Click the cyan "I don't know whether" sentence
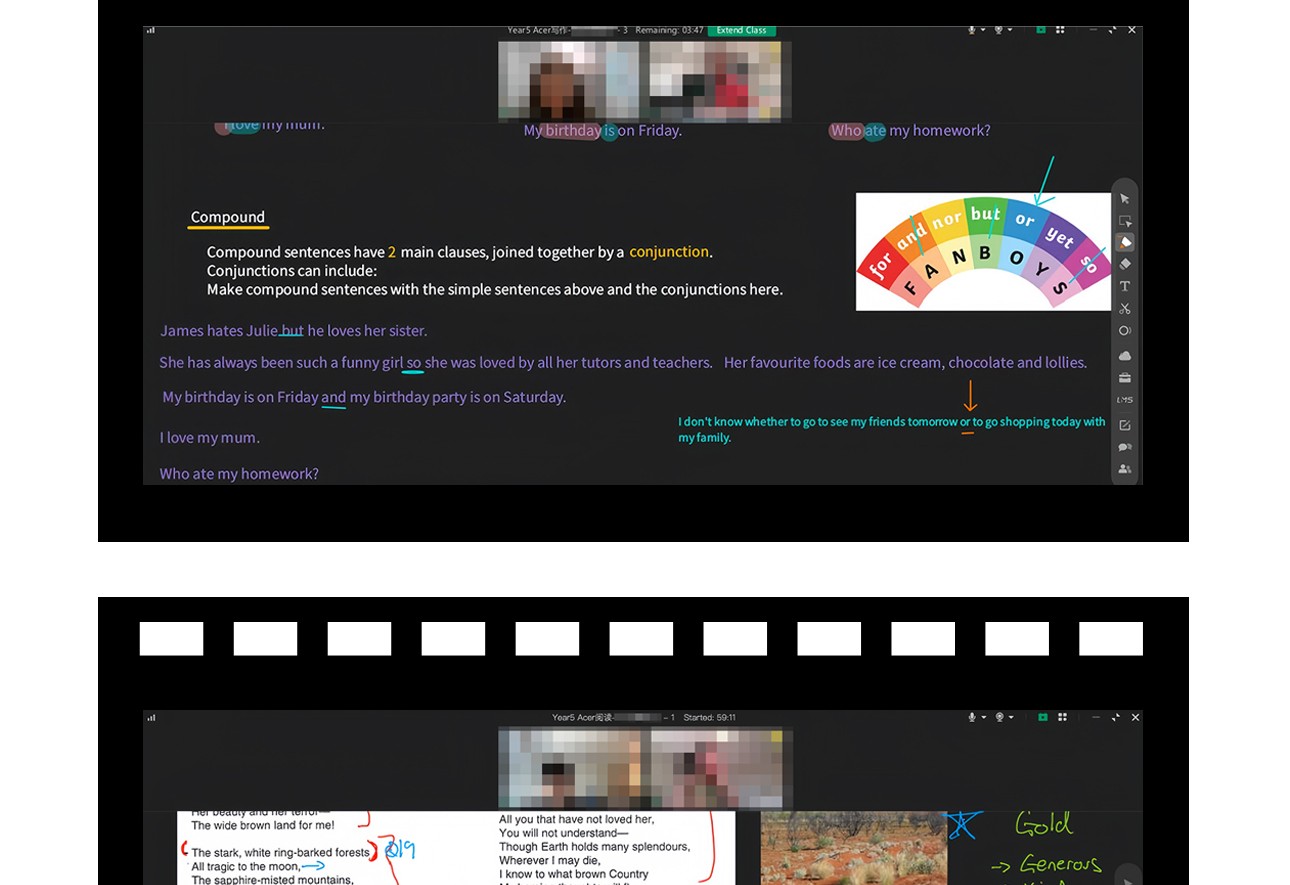 coord(892,429)
